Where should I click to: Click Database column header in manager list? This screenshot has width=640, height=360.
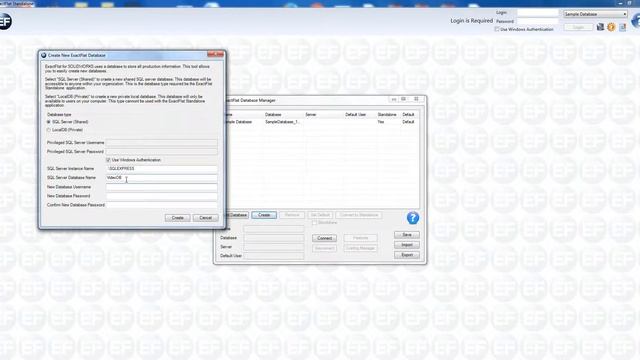pos(273,115)
